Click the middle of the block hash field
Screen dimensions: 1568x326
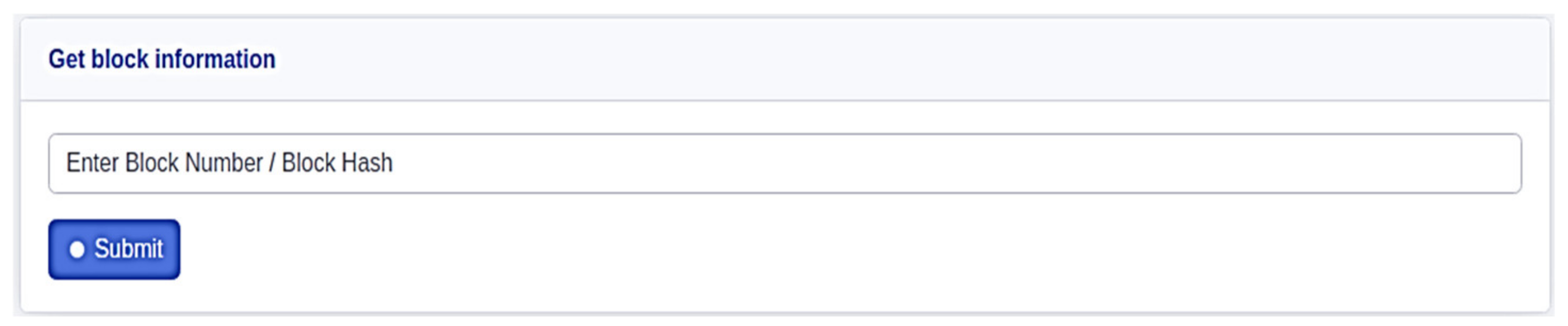pos(784,163)
